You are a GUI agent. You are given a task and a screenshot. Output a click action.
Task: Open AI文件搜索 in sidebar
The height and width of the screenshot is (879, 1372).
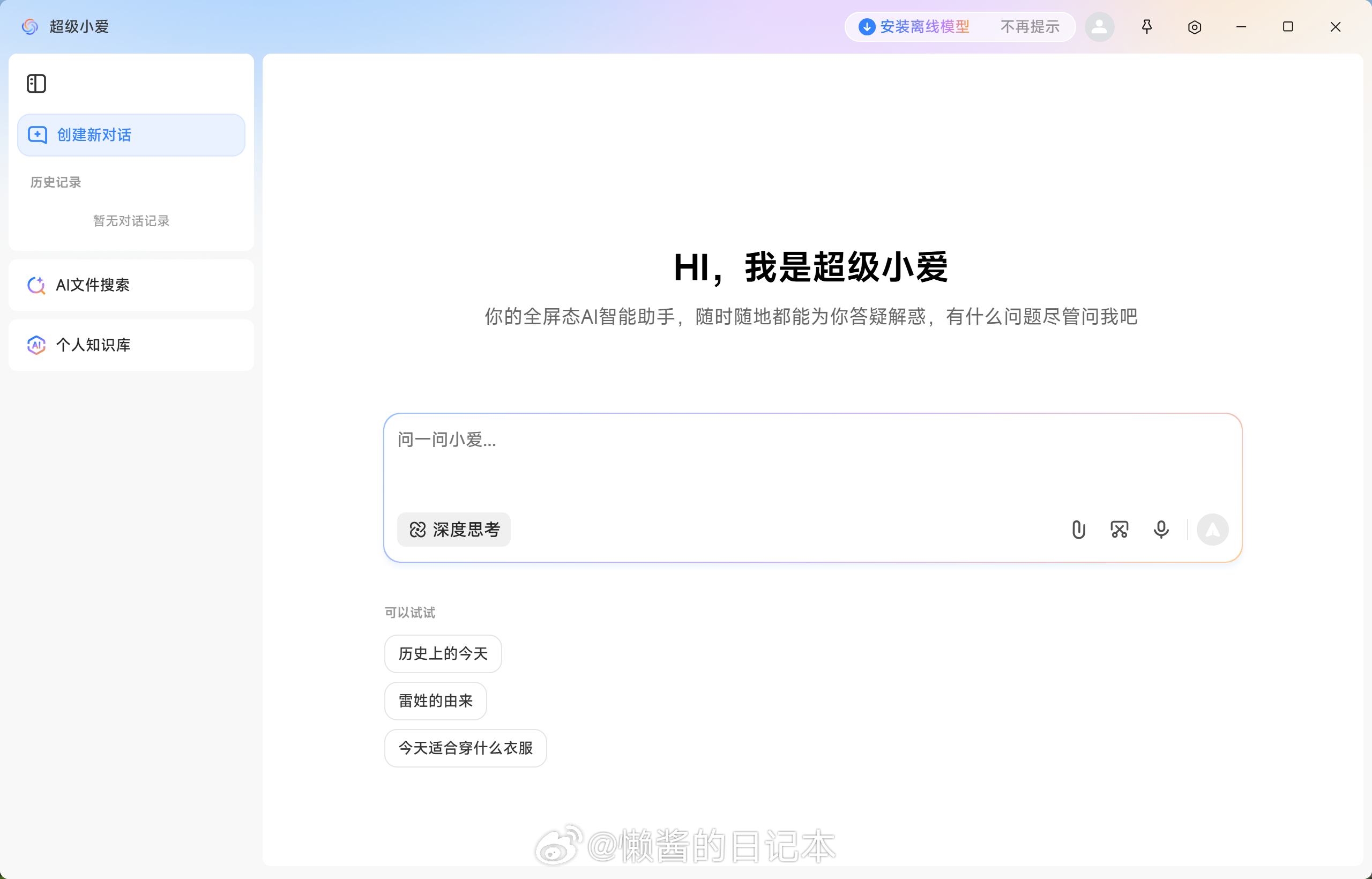[131, 285]
